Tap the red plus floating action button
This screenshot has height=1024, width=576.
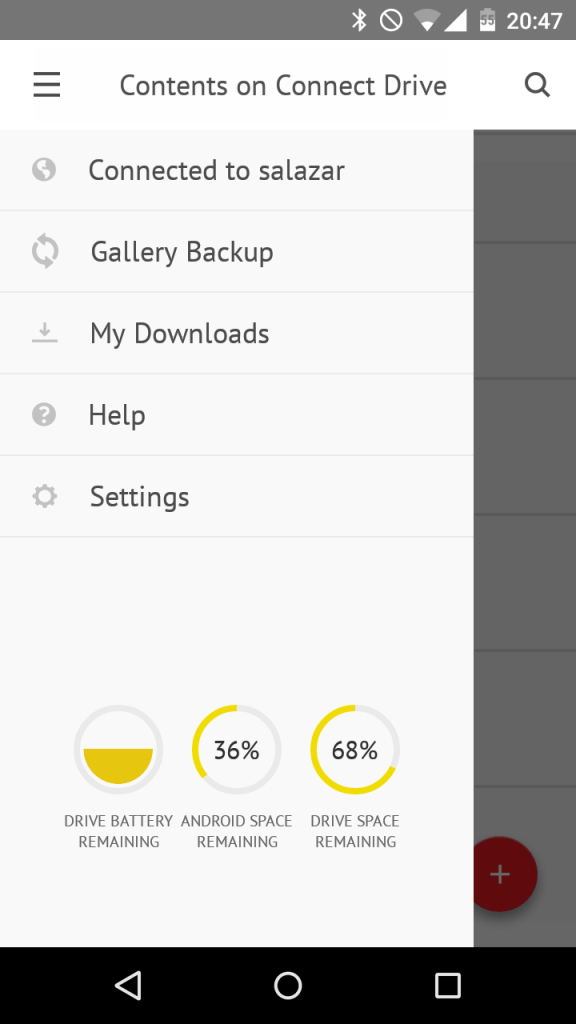tap(499, 874)
